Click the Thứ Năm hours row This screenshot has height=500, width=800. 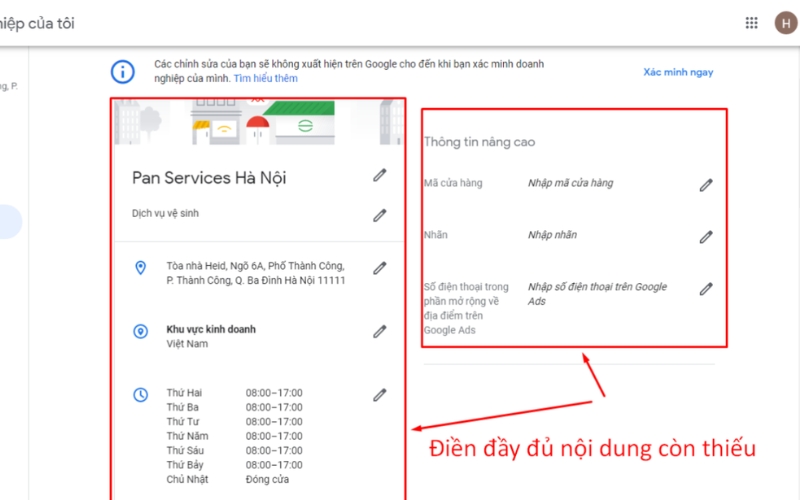234,436
